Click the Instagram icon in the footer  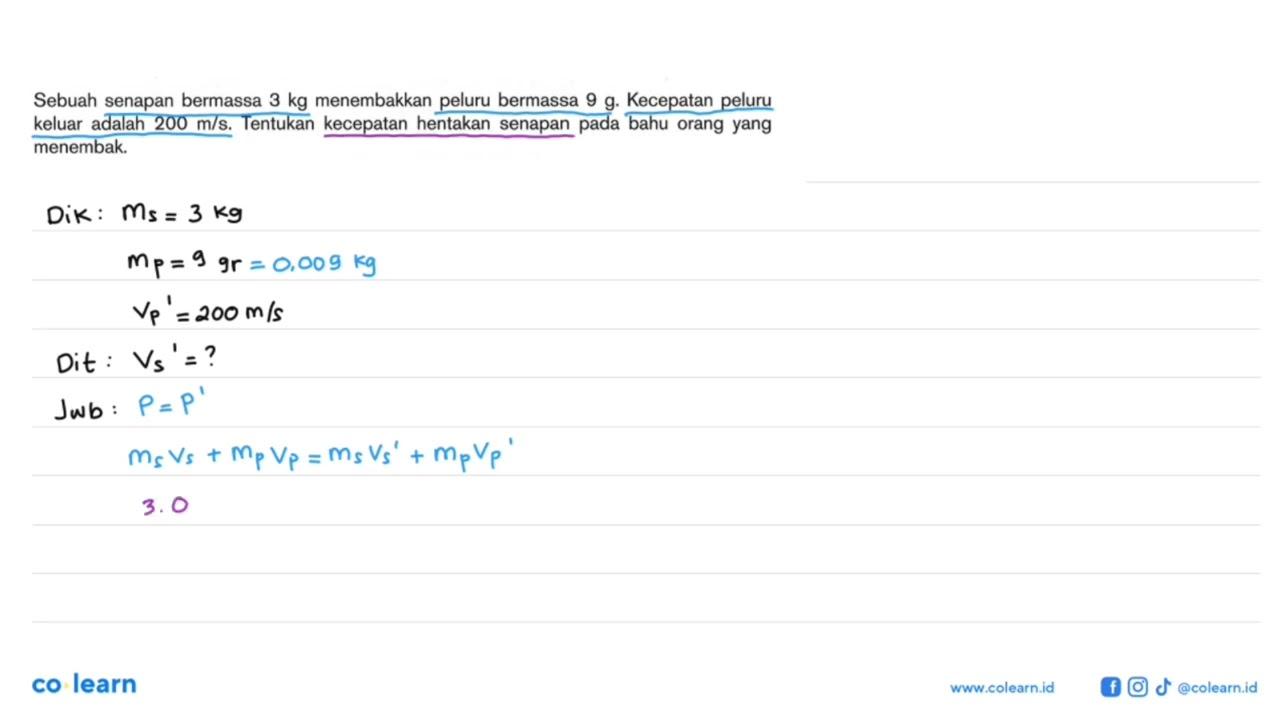[x=1137, y=687]
